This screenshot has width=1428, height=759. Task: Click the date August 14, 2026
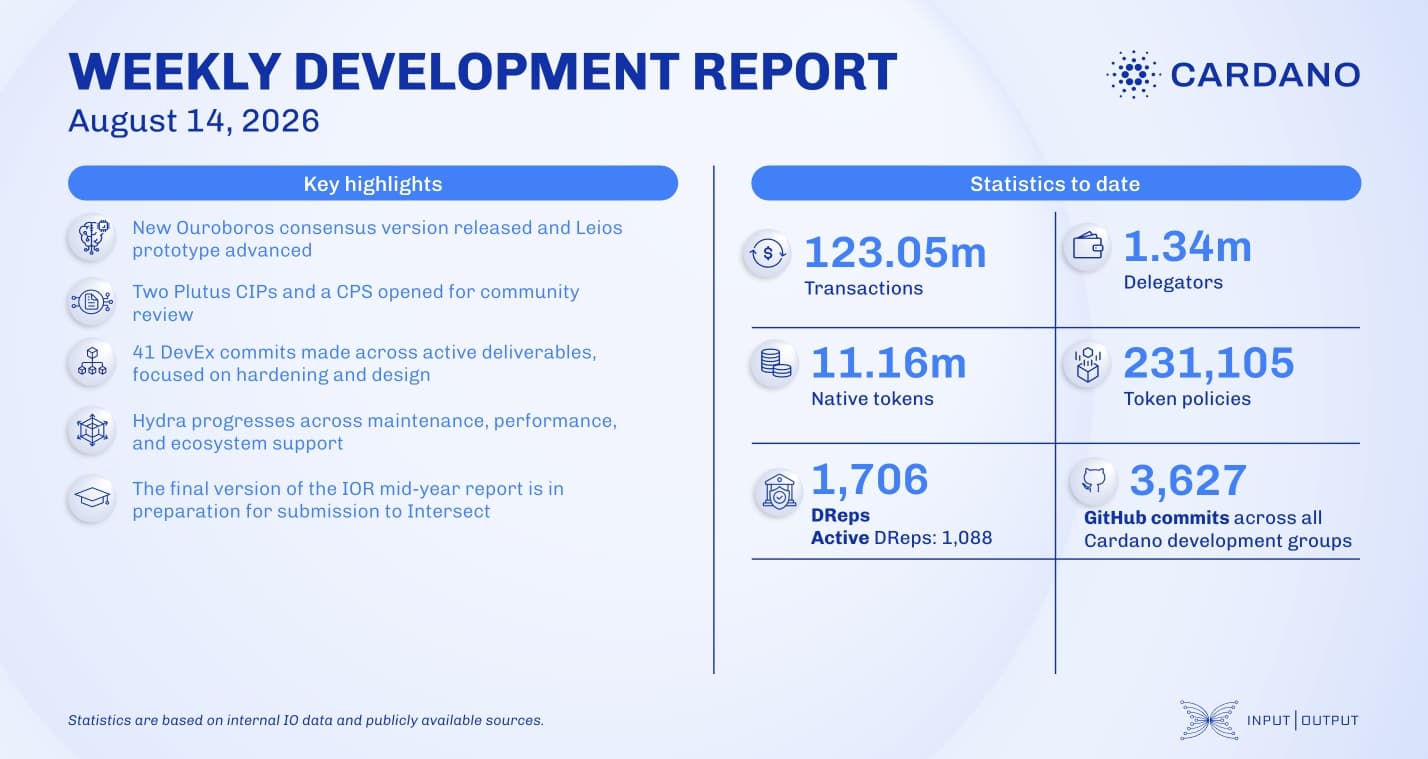click(x=194, y=121)
